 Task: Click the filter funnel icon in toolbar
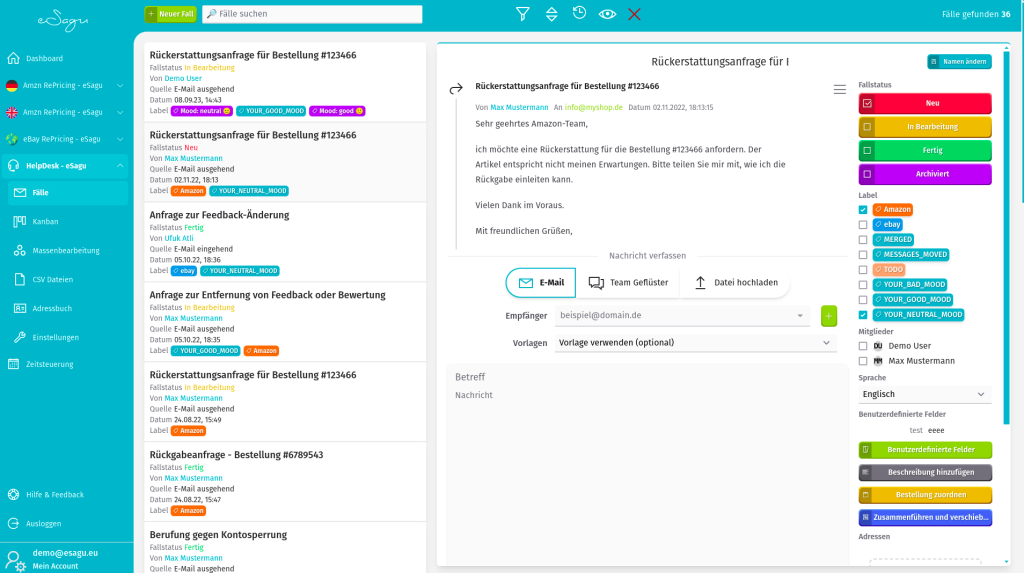click(522, 14)
